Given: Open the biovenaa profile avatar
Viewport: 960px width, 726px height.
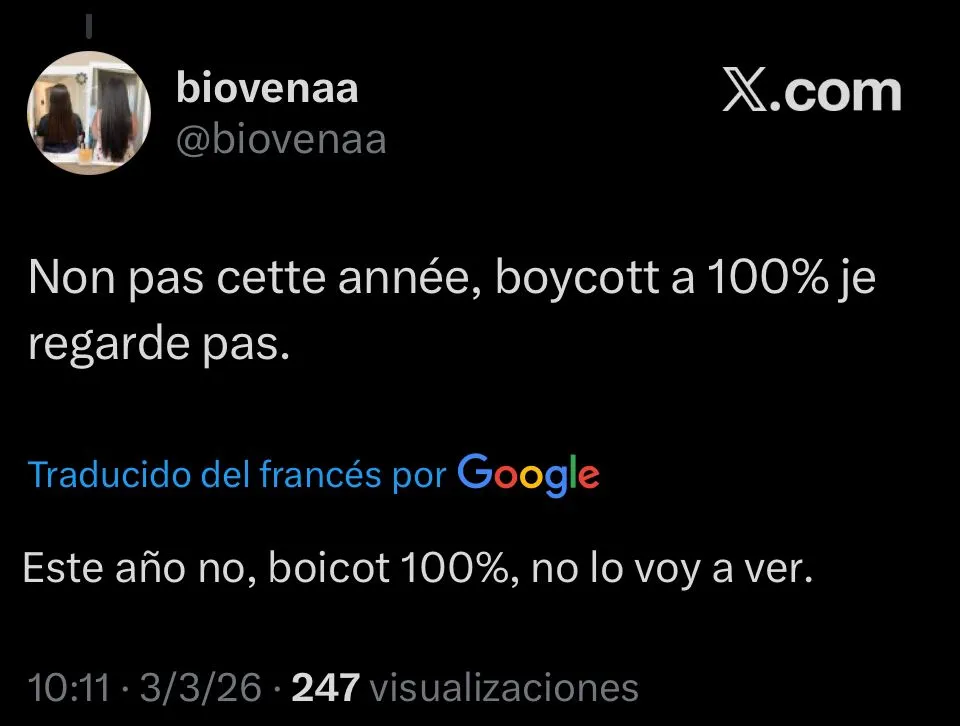Looking at the screenshot, I should click(89, 113).
